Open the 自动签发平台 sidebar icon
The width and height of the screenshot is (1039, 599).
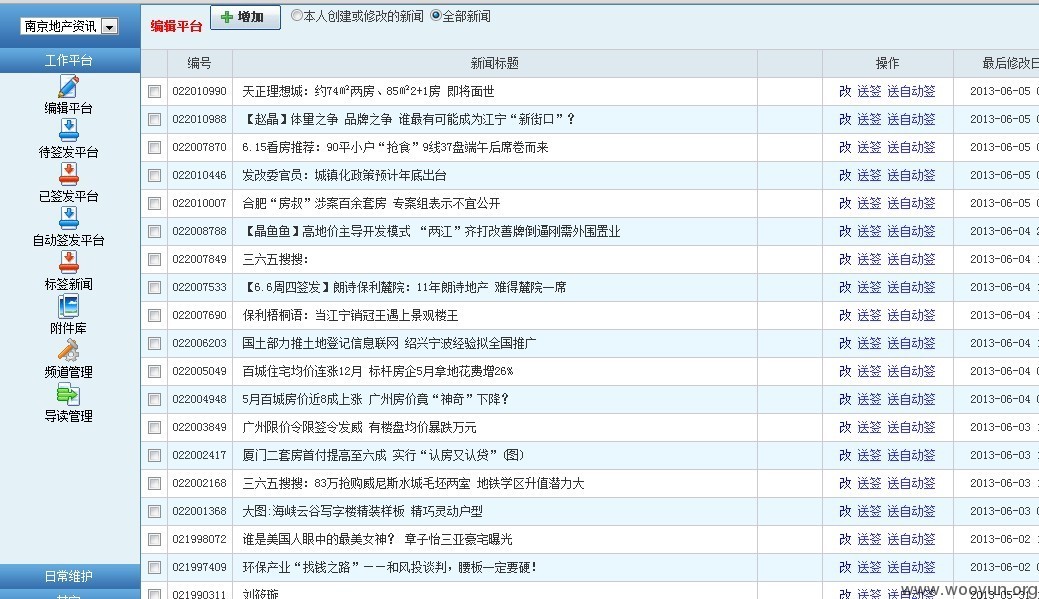tap(68, 218)
